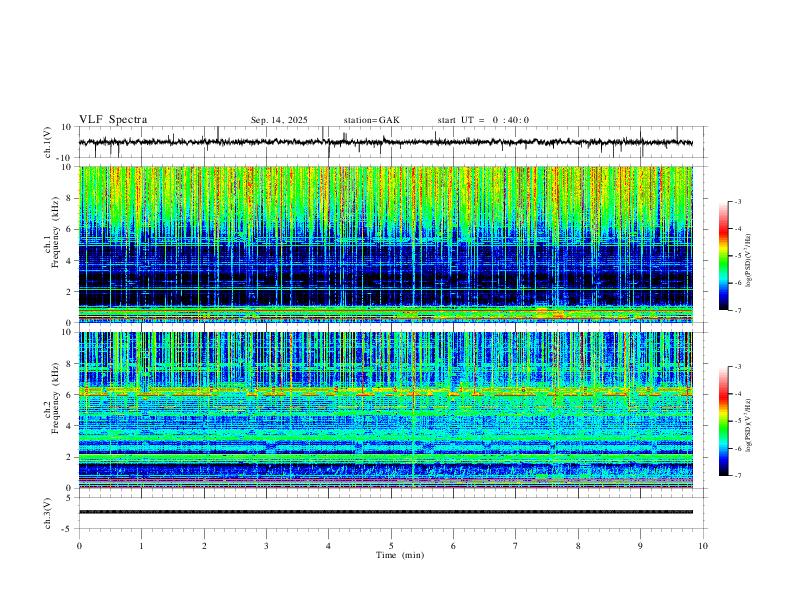Click time axis tick label "0"
The height and width of the screenshot is (612, 792).
[79, 546]
